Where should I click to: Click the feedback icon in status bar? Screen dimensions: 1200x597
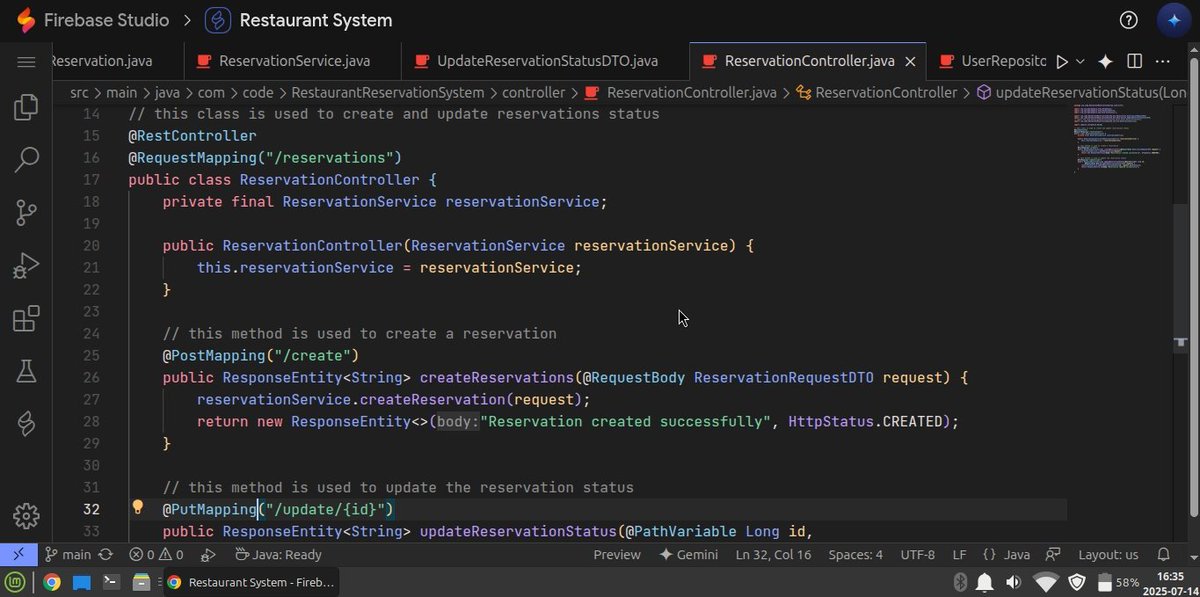(1053, 554)
